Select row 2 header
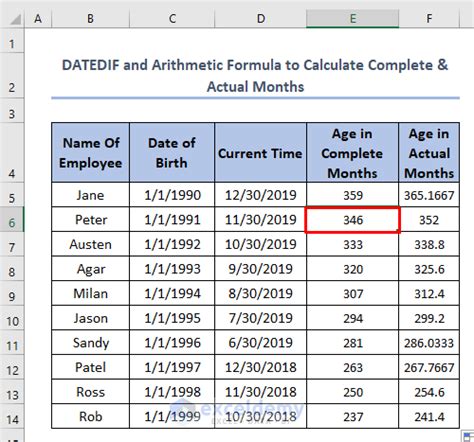 12,75
